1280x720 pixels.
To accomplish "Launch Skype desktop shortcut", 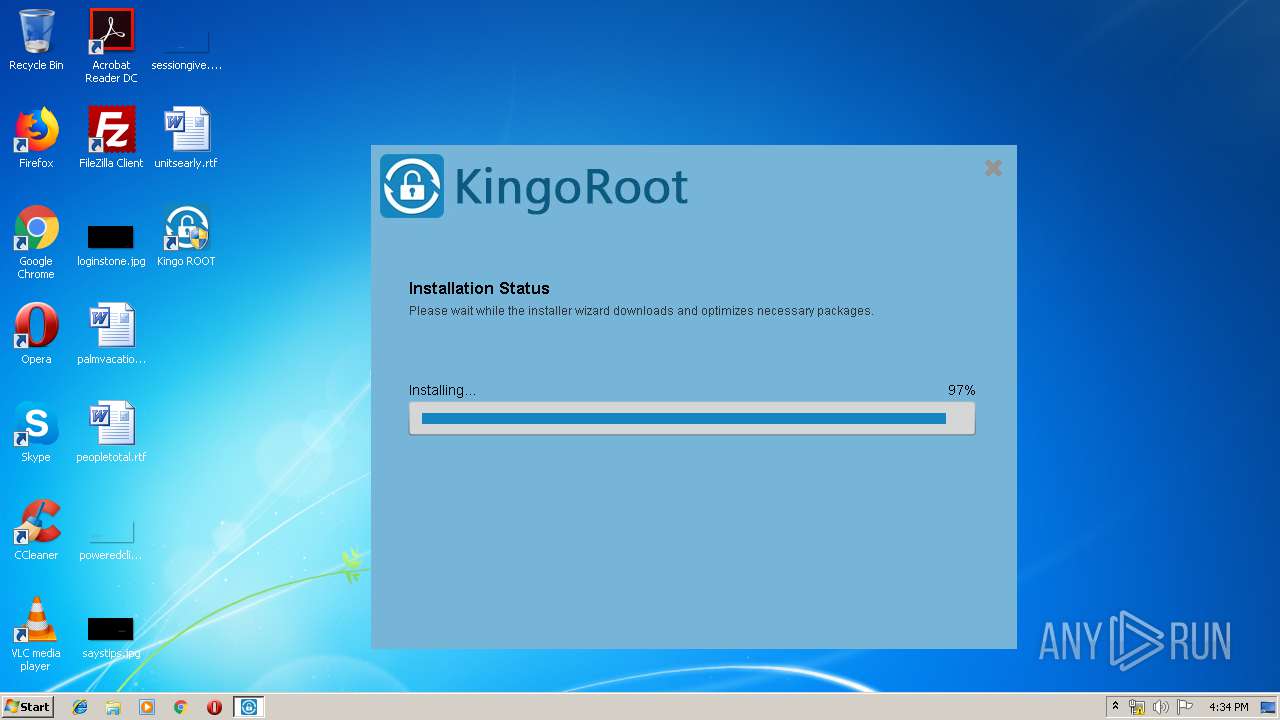I will [36, 432].
